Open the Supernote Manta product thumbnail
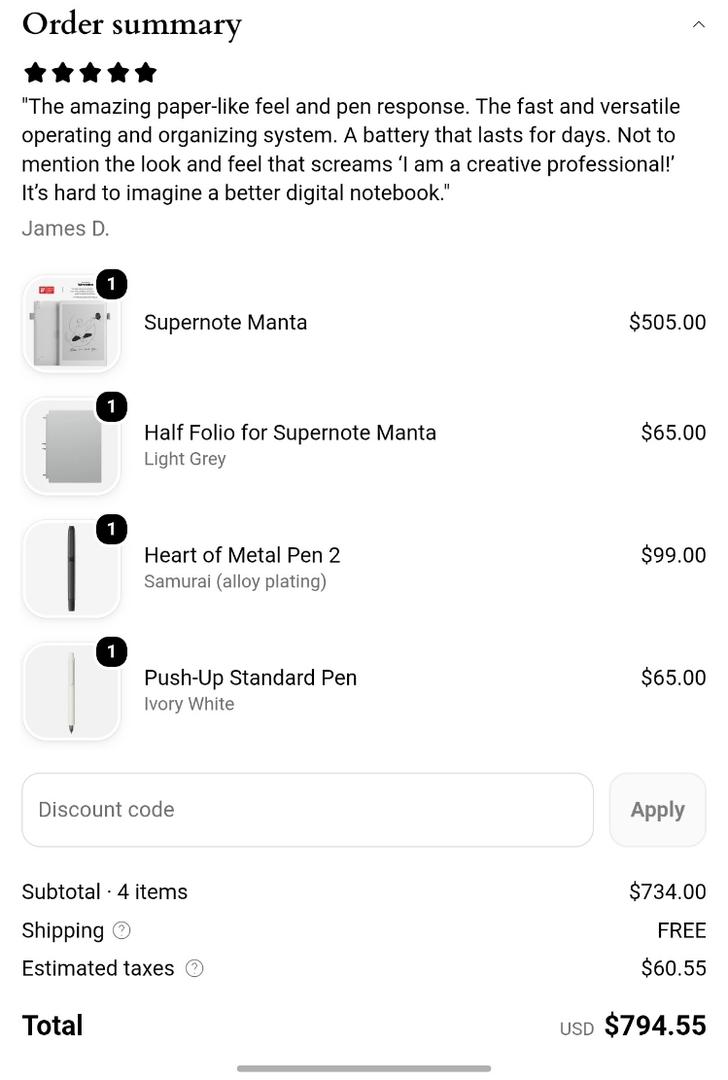The width and height of the screenshot is (728, 1080). (72, 323)
